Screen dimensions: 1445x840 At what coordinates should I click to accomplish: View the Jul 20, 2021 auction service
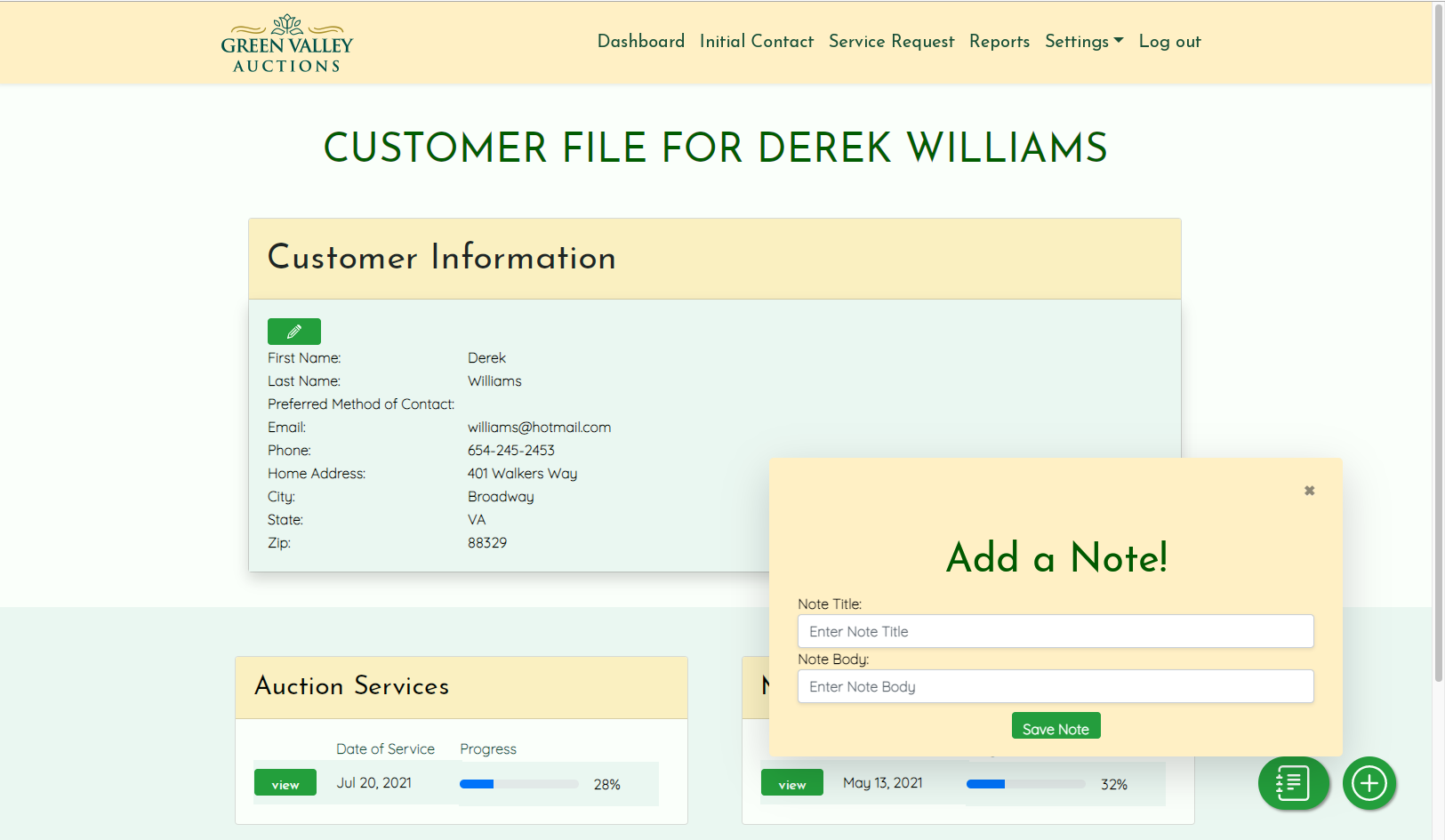[285, 783]
